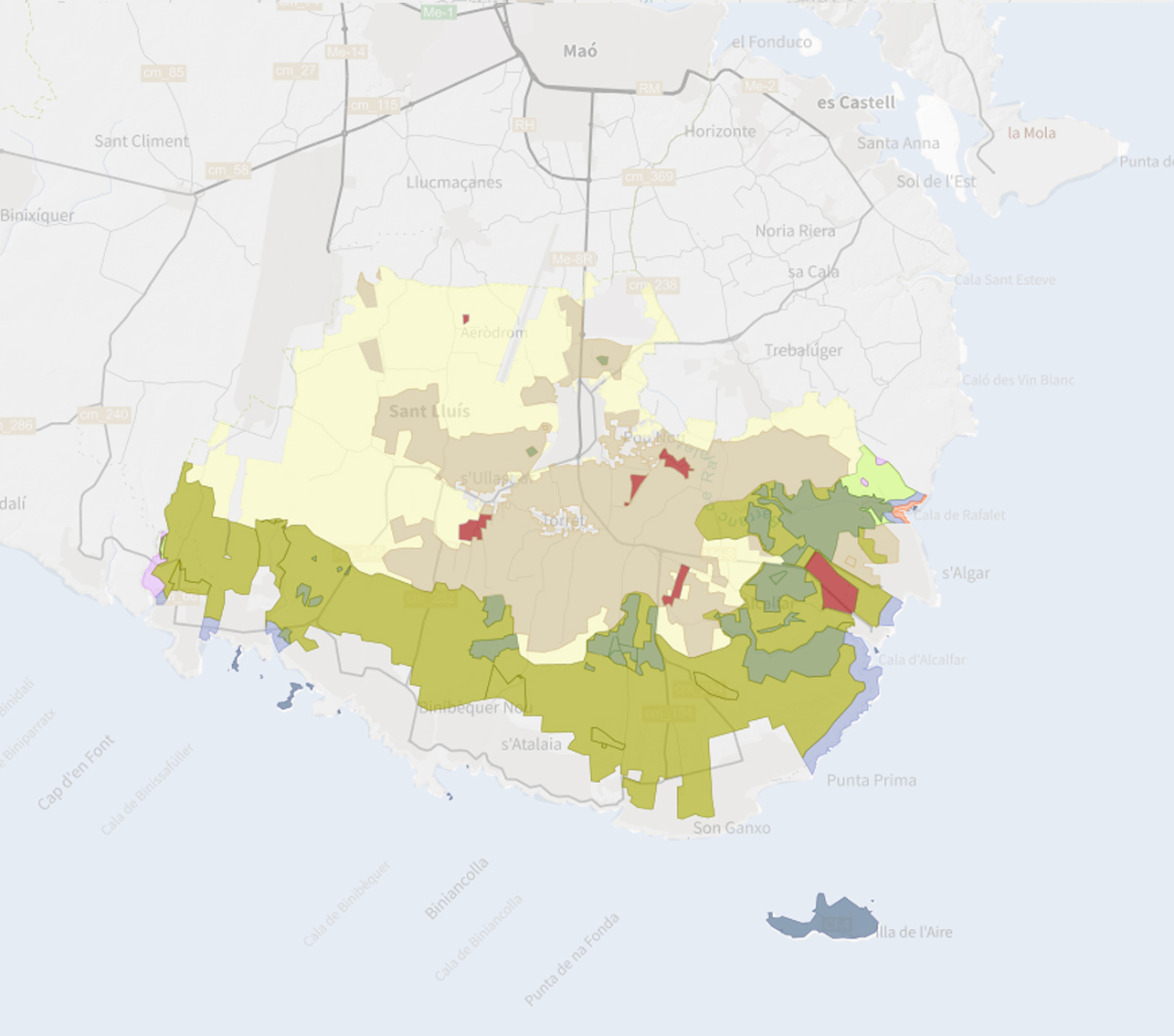Image resolution: width=1174 pixels, height=1036 pixels.
Task: Click the cm_85 road shield
Action: pos(164,72)
